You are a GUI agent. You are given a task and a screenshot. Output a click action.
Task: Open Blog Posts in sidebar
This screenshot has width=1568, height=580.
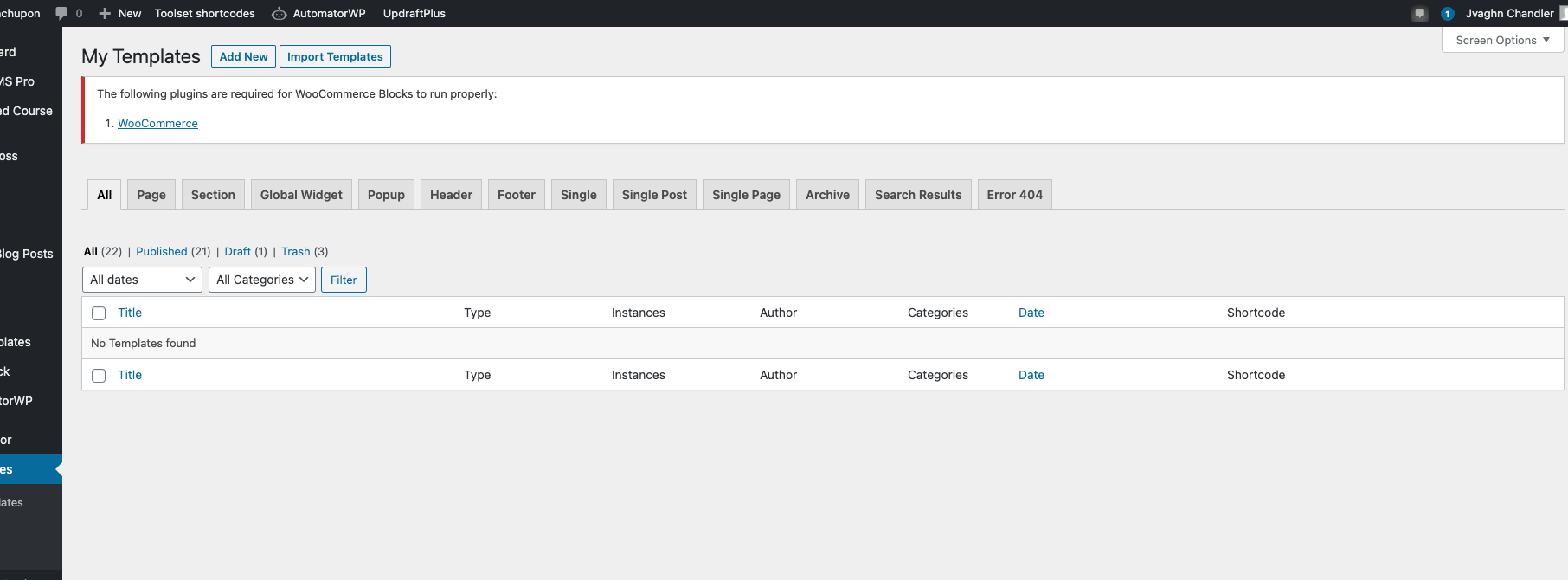26,254
